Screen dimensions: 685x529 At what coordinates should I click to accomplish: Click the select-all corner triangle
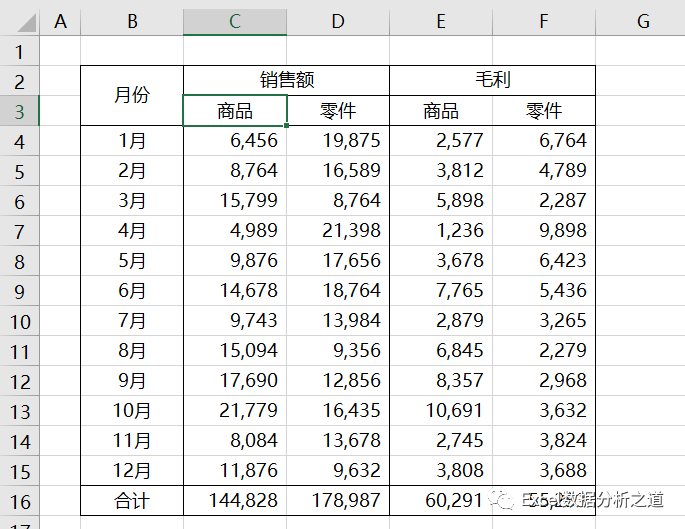tap(26, 23)
